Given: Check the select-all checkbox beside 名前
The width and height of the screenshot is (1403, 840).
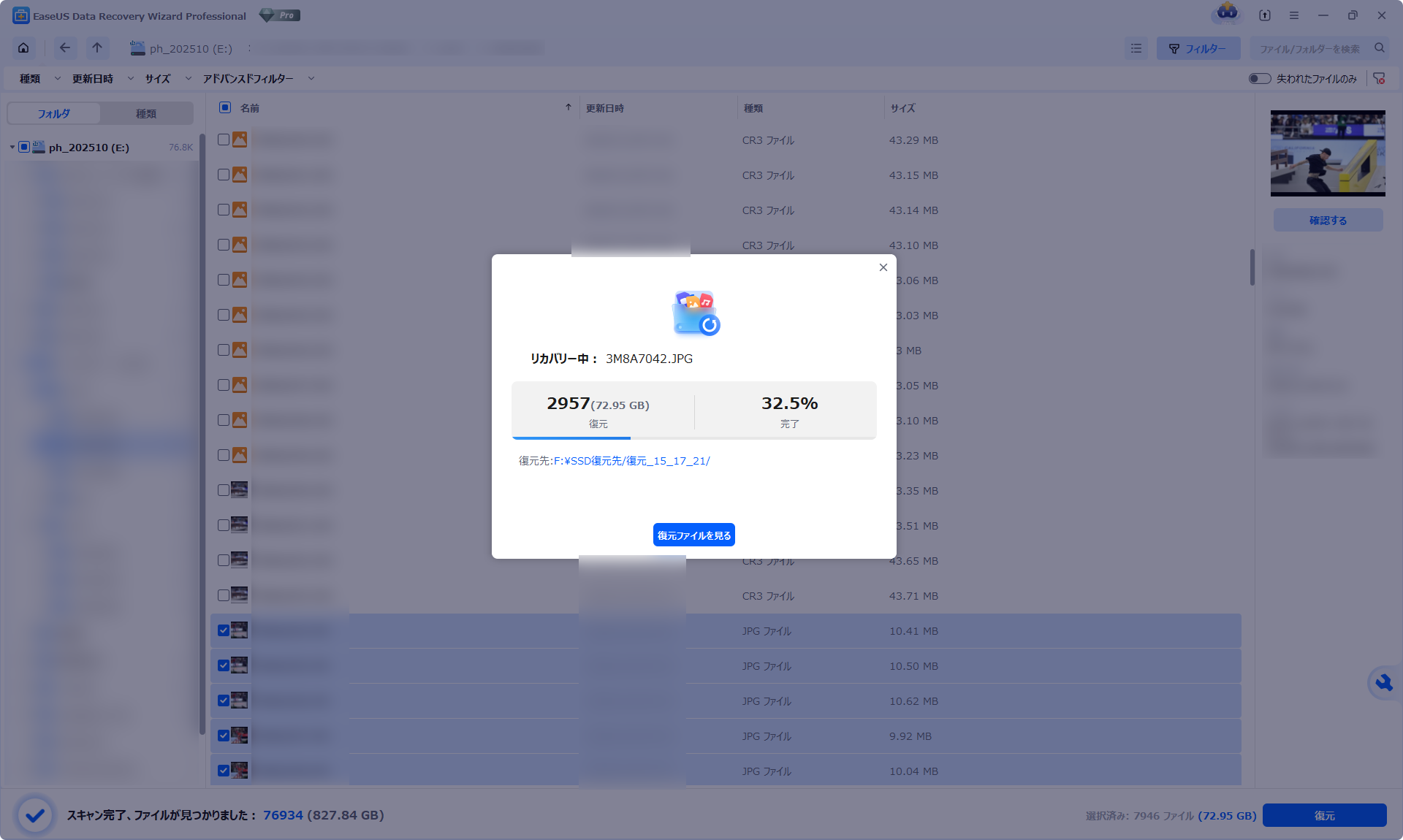Looking at the screenshot, I should click(223, 107).
